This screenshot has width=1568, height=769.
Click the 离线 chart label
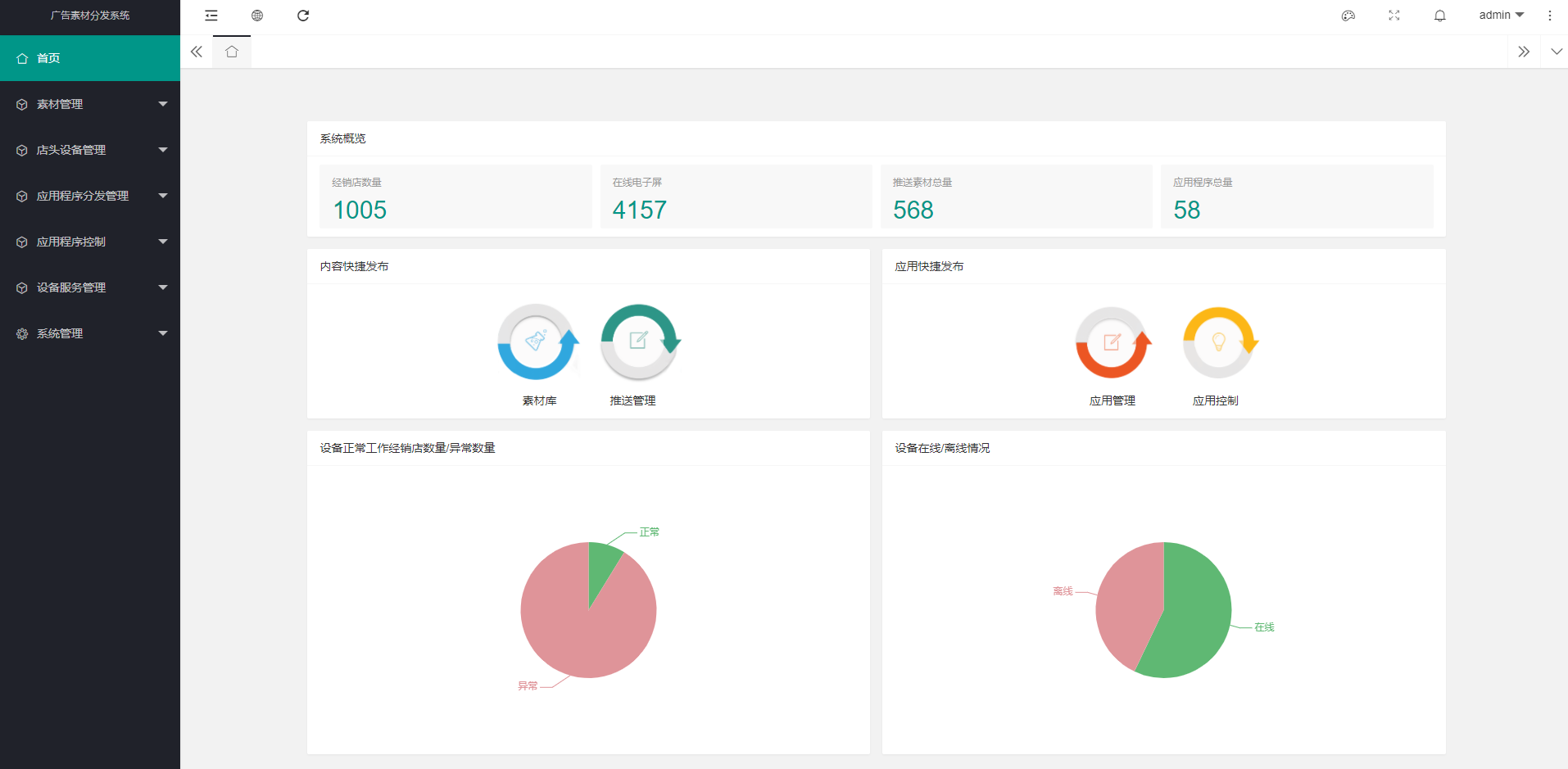(1063, 591)
